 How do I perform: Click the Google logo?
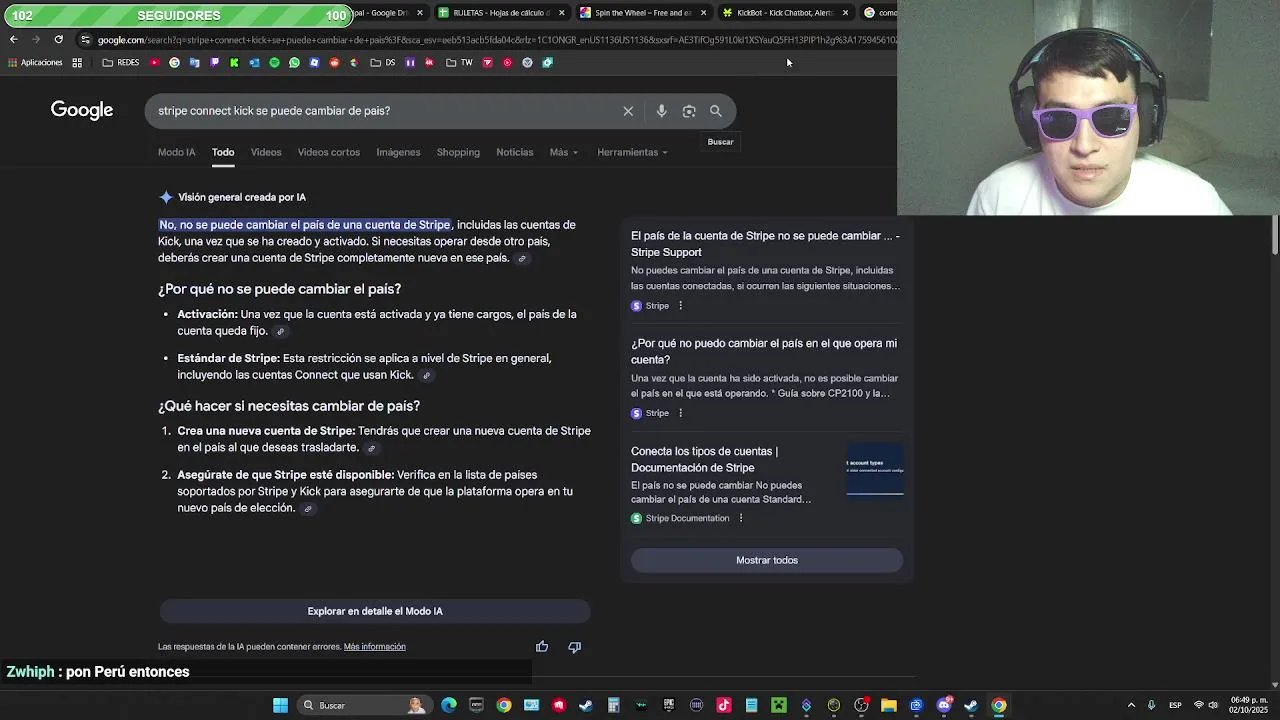pos(82,110)
